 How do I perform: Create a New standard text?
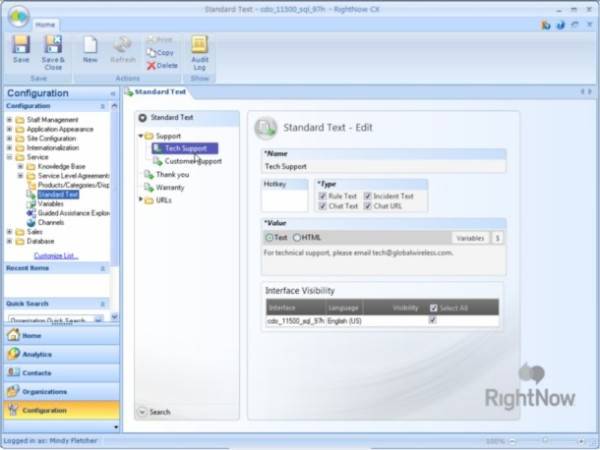(90, 49)
